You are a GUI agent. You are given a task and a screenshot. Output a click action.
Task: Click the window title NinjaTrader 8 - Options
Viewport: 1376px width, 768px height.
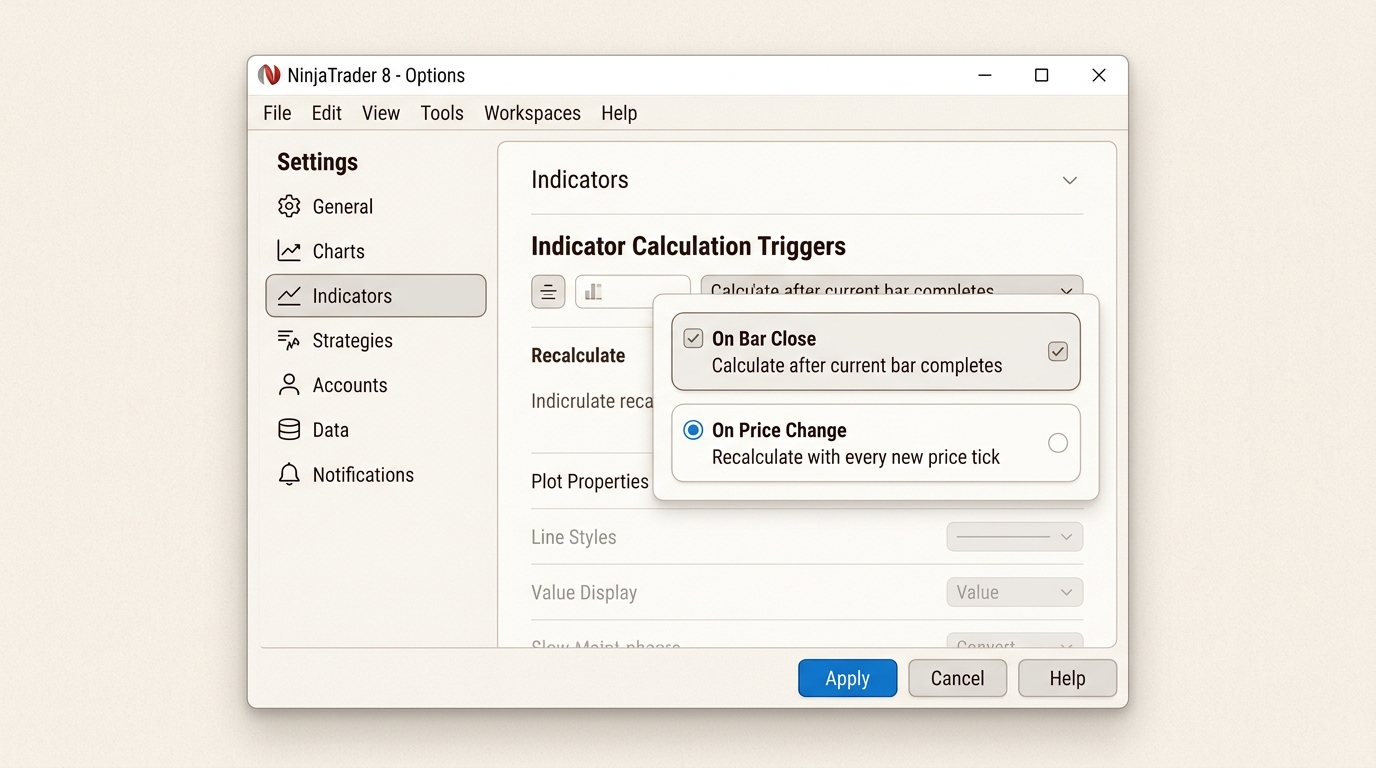(x=376, y=75)
